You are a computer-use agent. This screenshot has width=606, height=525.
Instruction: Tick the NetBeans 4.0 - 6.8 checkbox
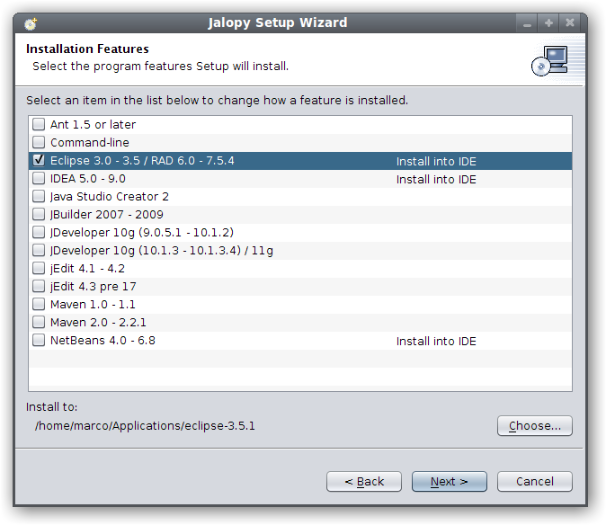(x=38, y=340)
